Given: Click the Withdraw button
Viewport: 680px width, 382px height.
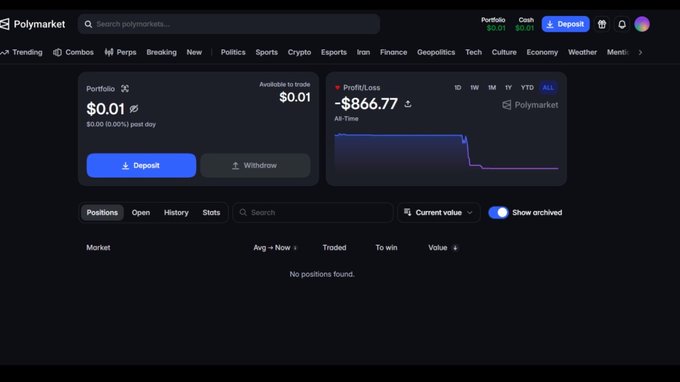Looking at the screenshot, I should coord(255,165).
